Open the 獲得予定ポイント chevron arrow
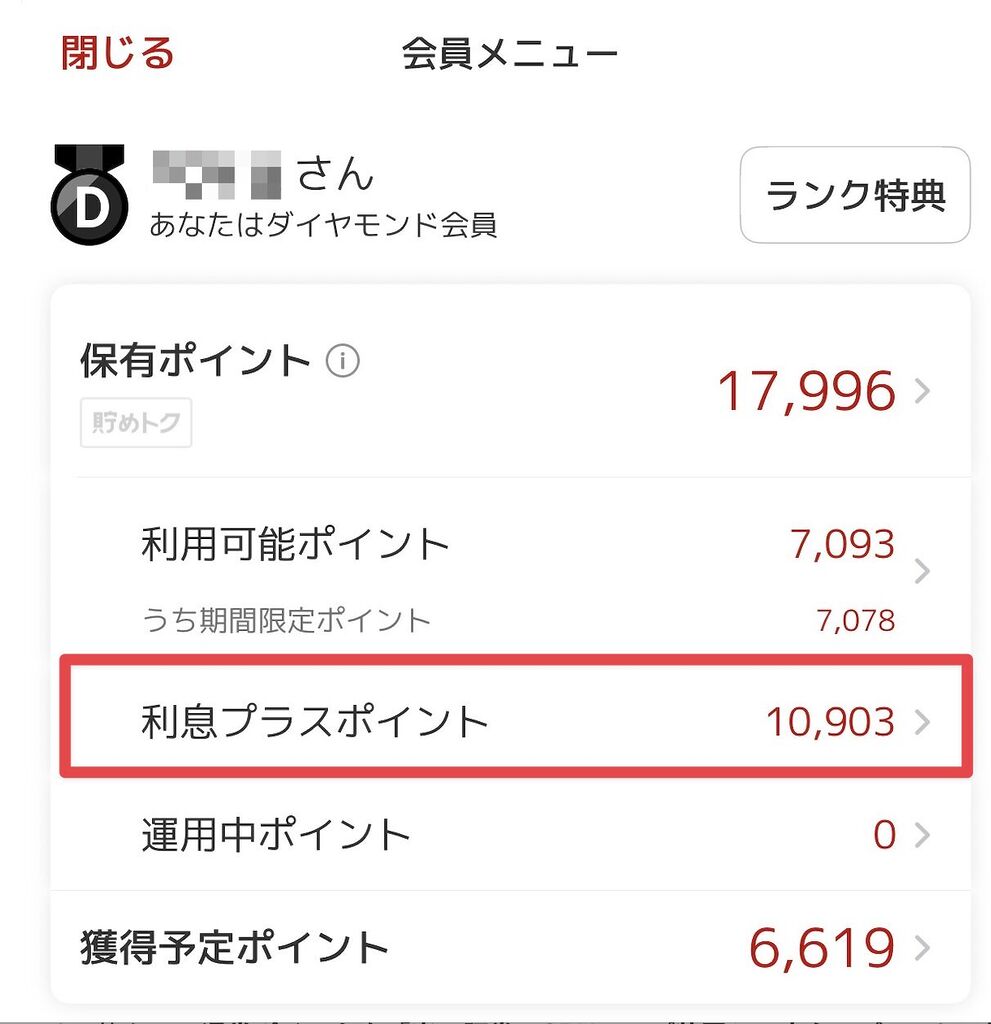Image resolution: width=991 pixels, height=1024 pixels. pyautogui.click(x=922, y=948)
